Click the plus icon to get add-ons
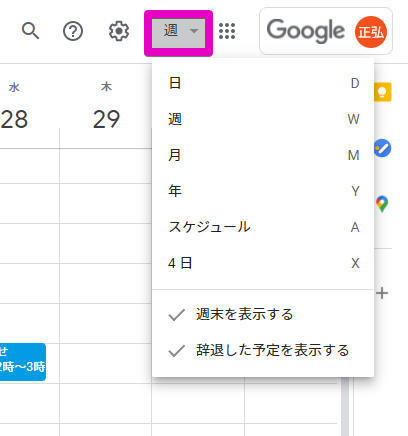Screen dimensions: 408x436 click(382, 293)
